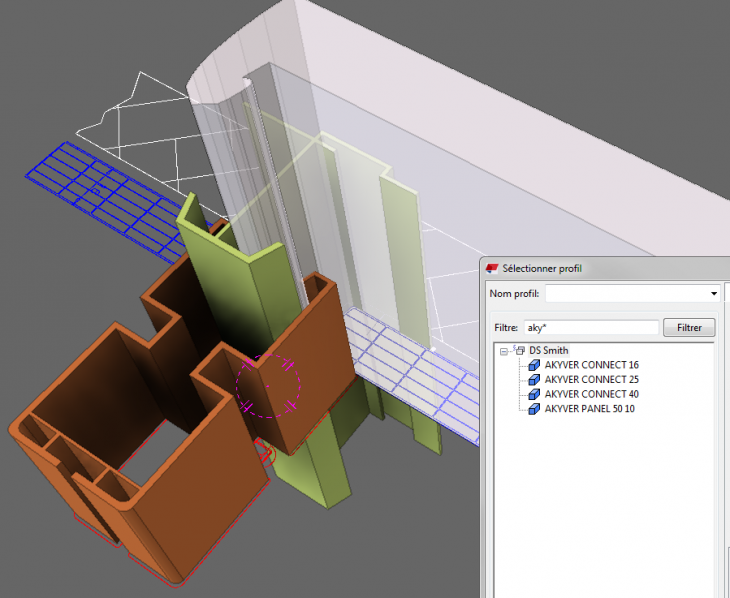The height and width of the screenshot is (598, 730).
Task: Click the AKYVER CONNECT 16 cube icon
Action: 535,365
